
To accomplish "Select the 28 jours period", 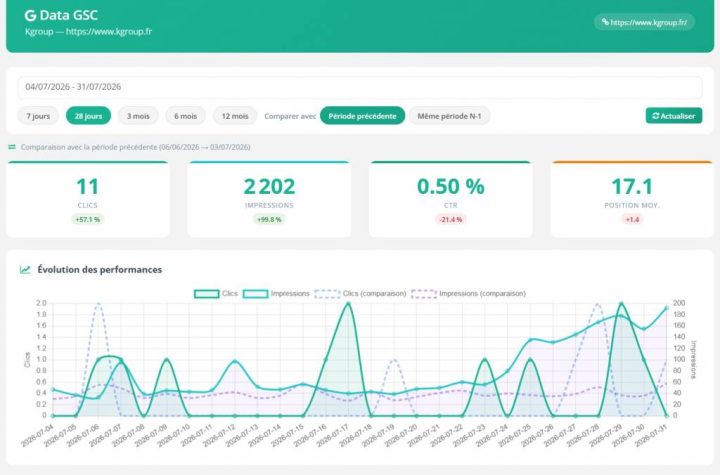I will (x=88, y=116).
